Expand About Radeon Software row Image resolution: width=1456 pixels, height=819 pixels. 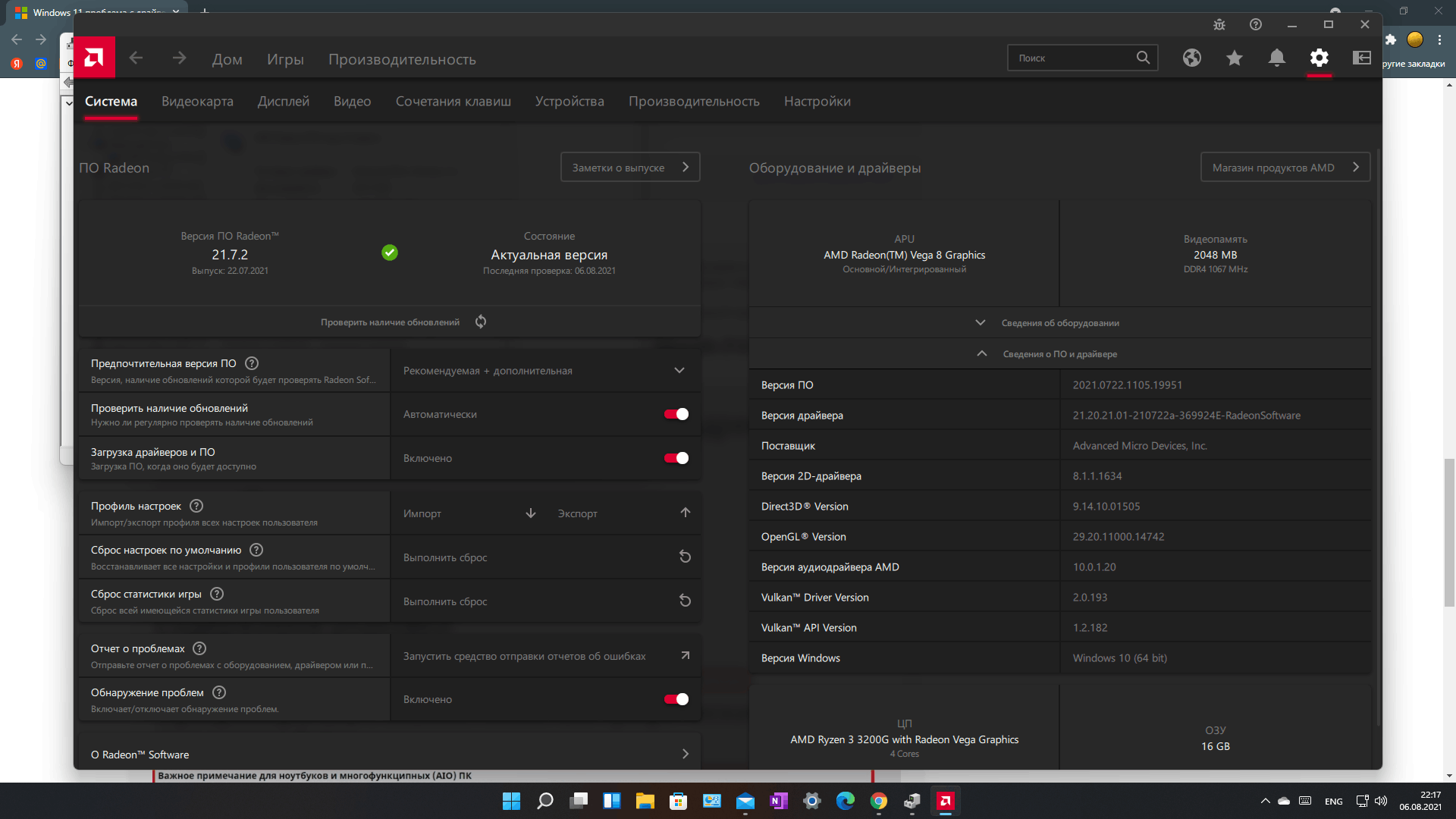[x=390, y=755]
